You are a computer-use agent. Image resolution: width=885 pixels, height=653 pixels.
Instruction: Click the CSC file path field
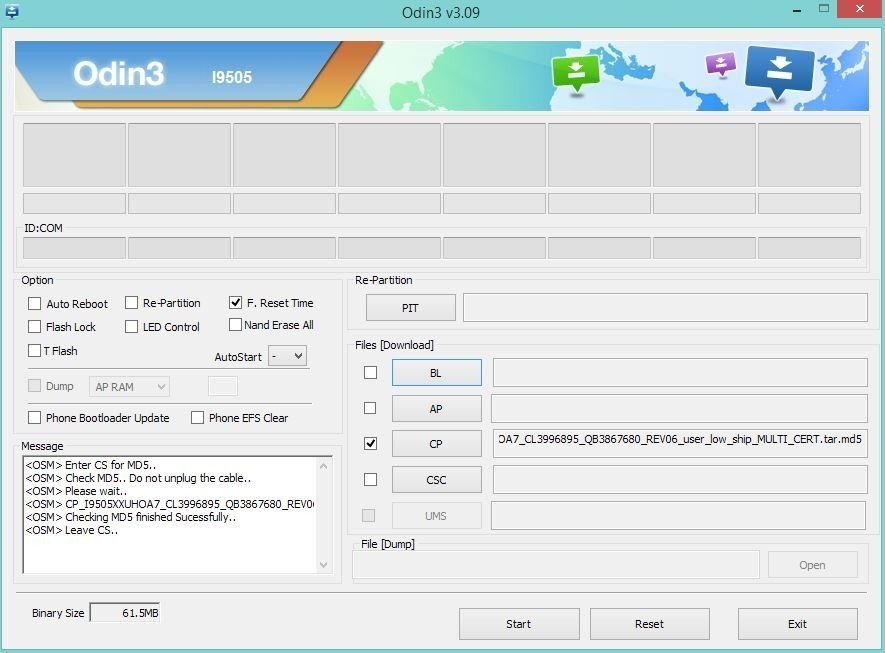click(680, 480)
